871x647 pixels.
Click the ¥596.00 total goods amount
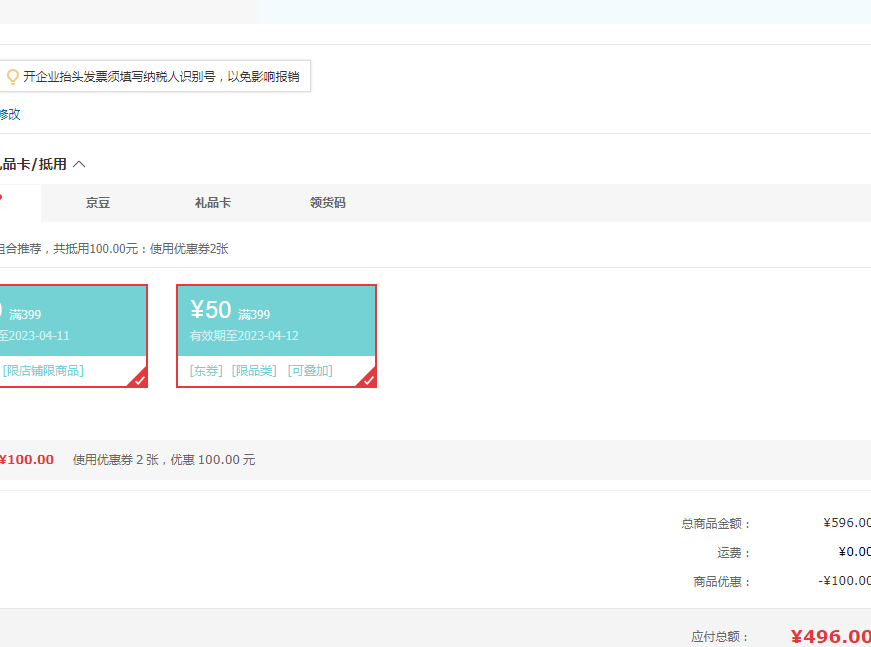pos(847,523)
